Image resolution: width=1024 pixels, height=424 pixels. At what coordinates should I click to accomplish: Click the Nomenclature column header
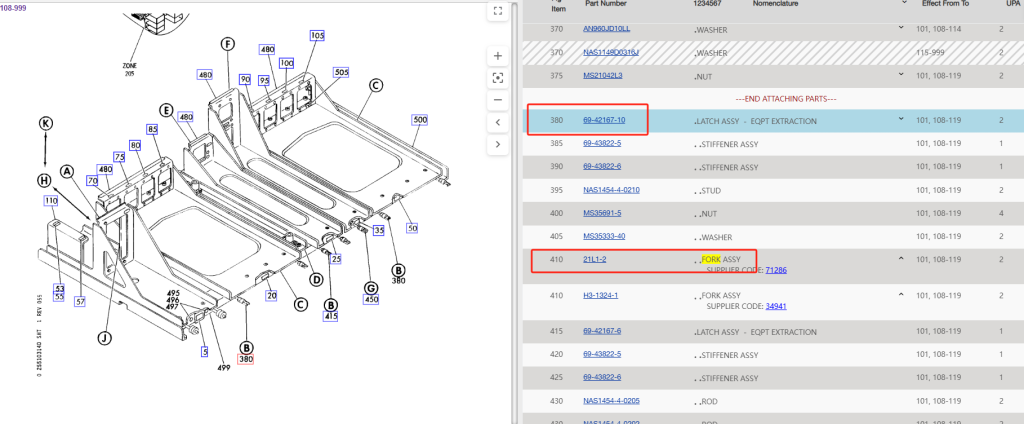[775, 4]
